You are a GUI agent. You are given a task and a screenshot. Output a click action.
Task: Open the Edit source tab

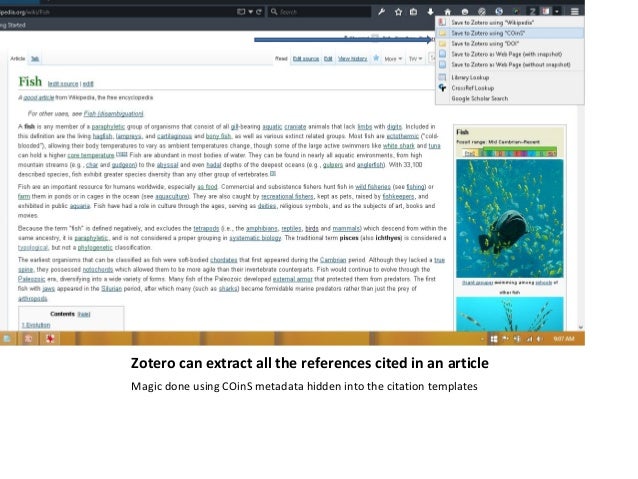click(306, 59)
